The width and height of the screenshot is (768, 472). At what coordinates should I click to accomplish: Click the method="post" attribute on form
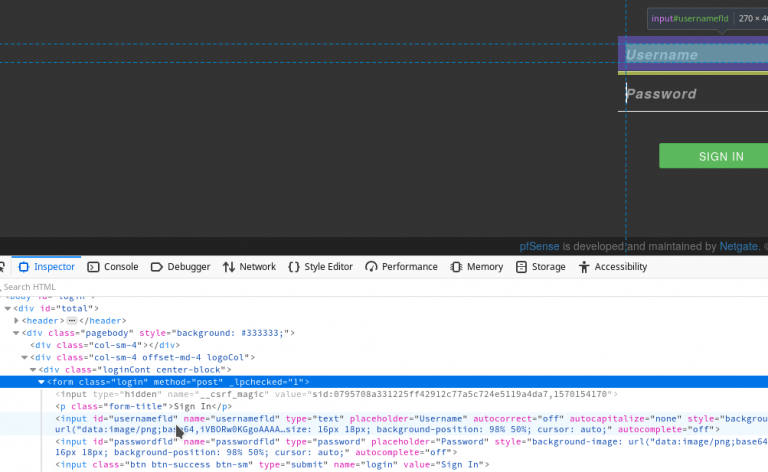coord(188,382)
